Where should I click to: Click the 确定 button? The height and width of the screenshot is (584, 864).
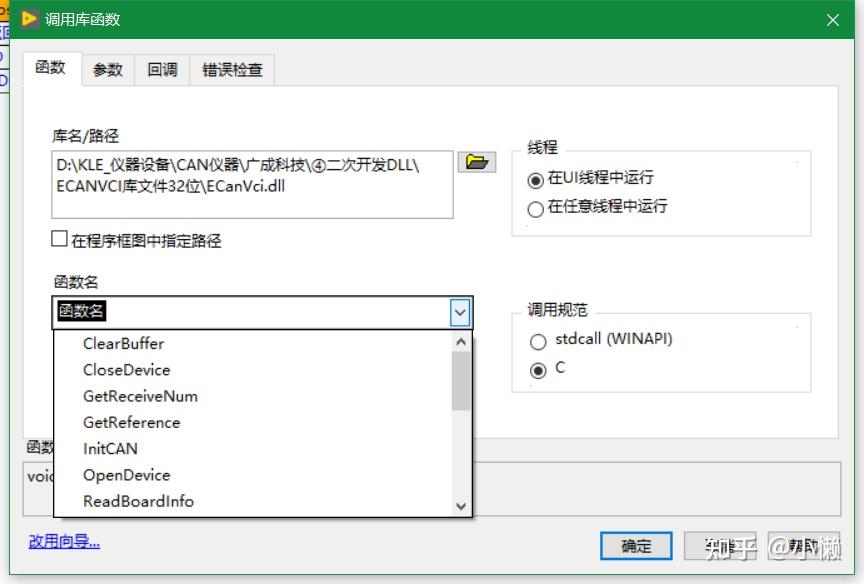tap(635, 546)
